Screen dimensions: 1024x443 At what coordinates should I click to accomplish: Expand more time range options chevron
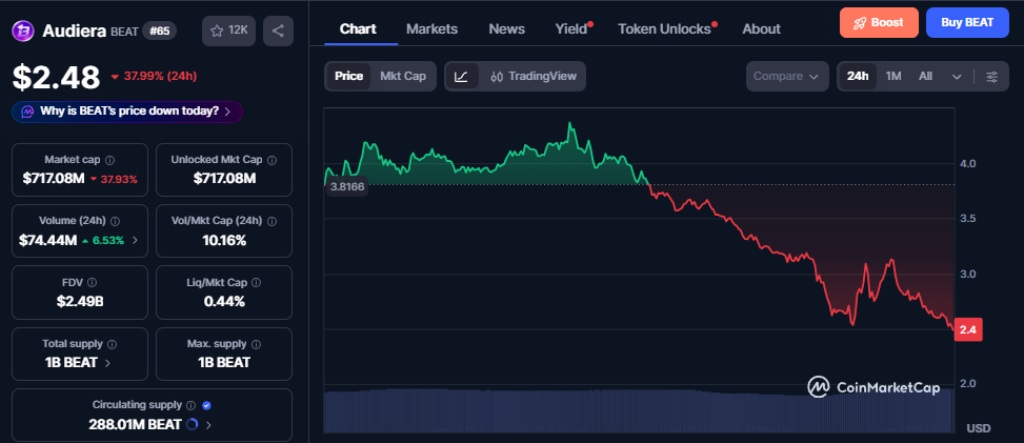[x=957, y=77]
